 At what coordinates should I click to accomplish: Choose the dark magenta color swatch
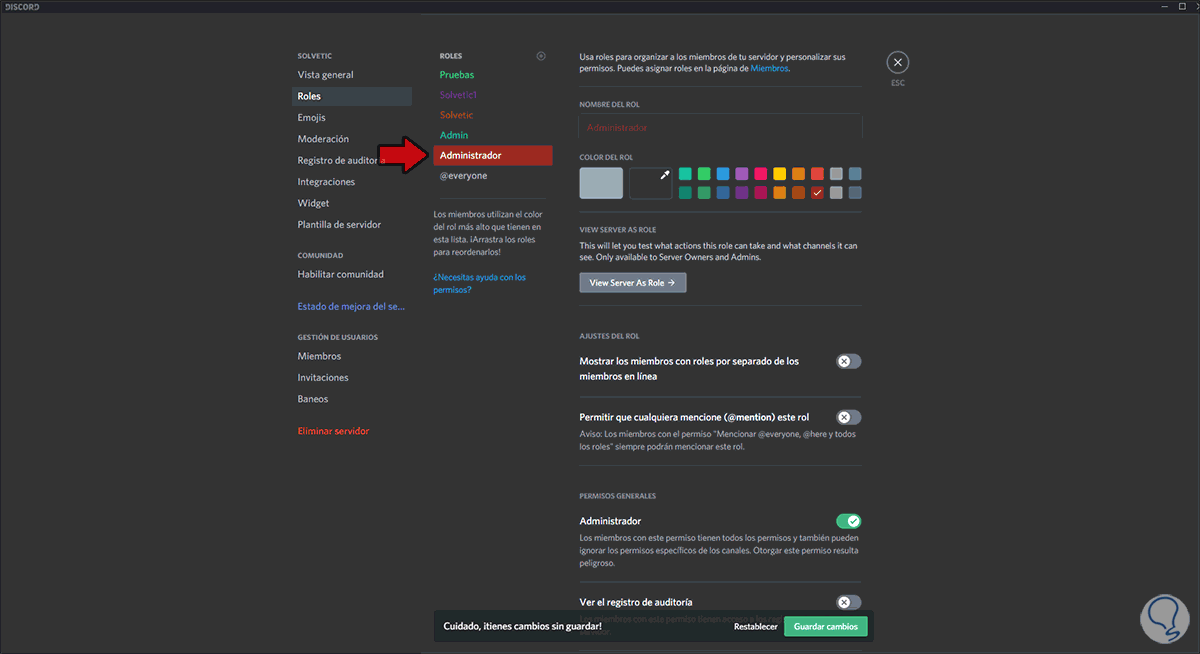tap(761, 193)
